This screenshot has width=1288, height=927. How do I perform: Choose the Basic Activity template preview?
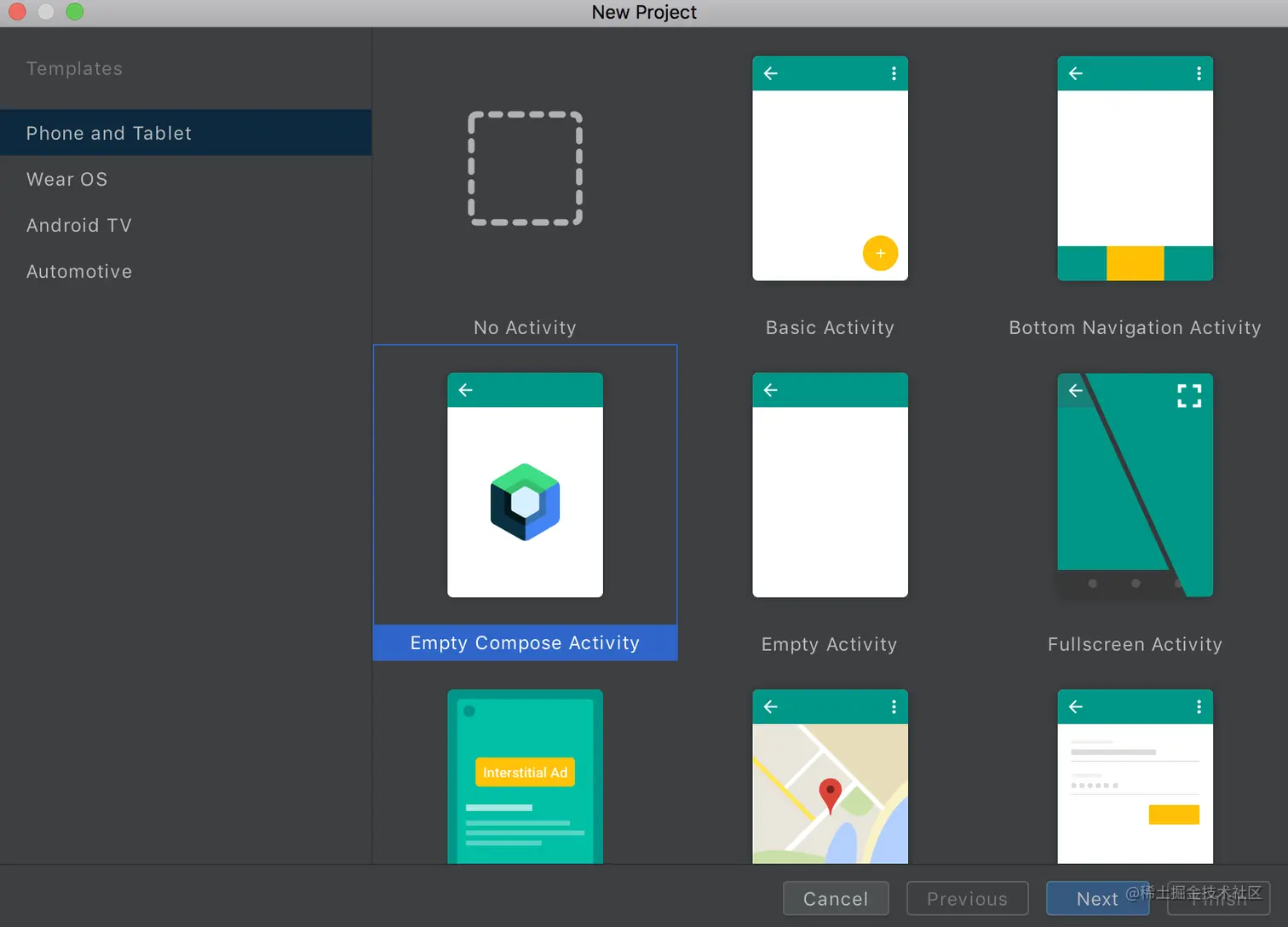[x=830, y=168]
